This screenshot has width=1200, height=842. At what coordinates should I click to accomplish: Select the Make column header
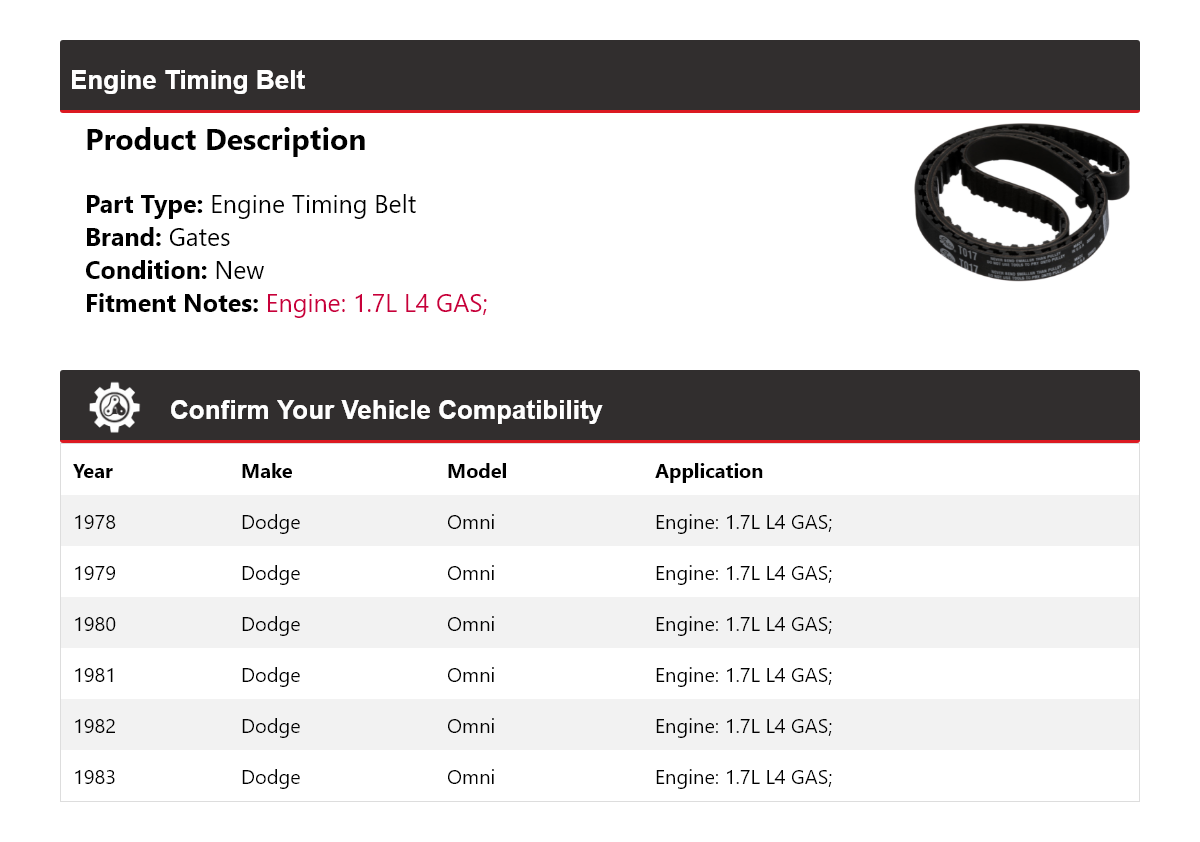(x=267, y=471)
